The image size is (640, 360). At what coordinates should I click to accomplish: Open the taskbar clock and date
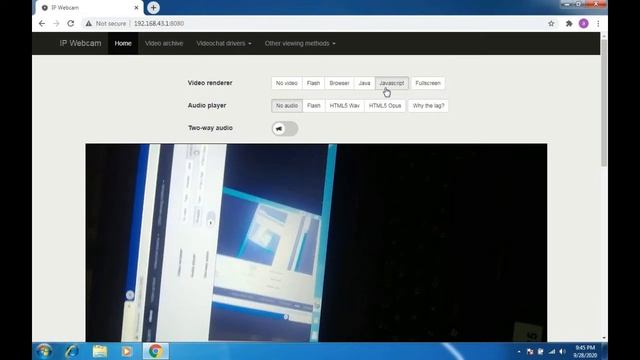coord(585,351)
